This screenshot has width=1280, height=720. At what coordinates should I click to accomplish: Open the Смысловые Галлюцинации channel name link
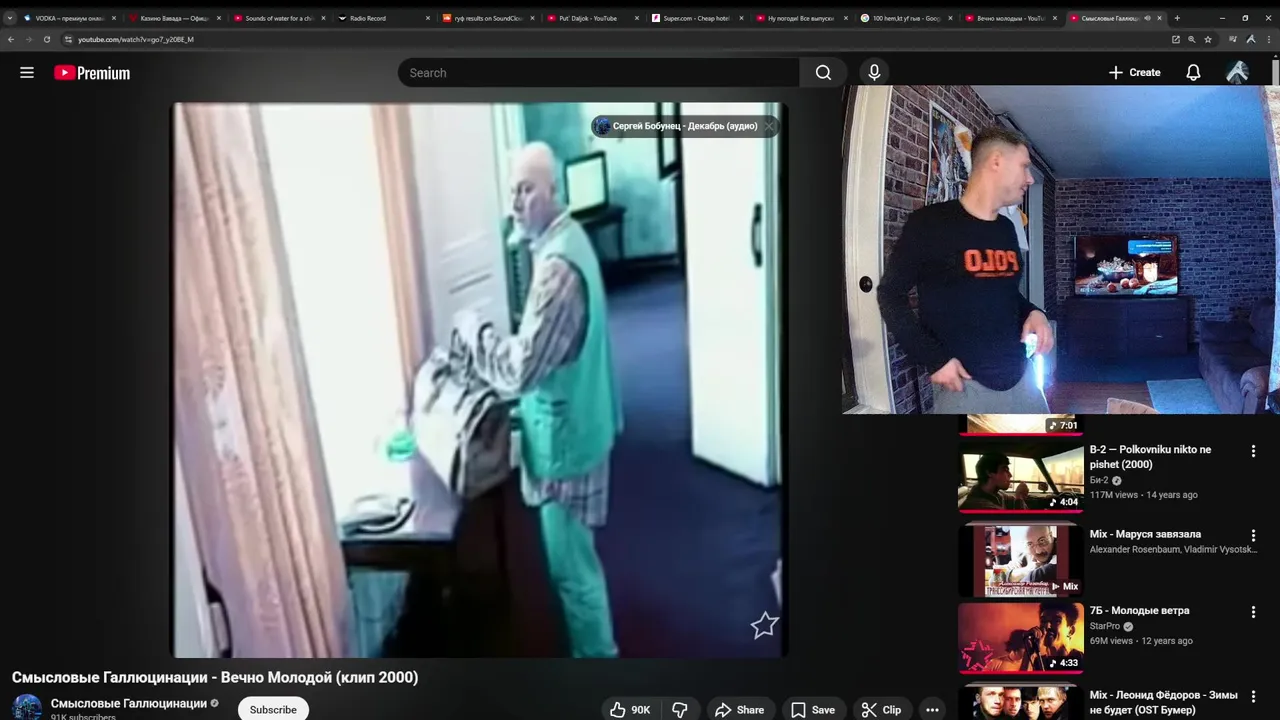[x=129, y=704]
